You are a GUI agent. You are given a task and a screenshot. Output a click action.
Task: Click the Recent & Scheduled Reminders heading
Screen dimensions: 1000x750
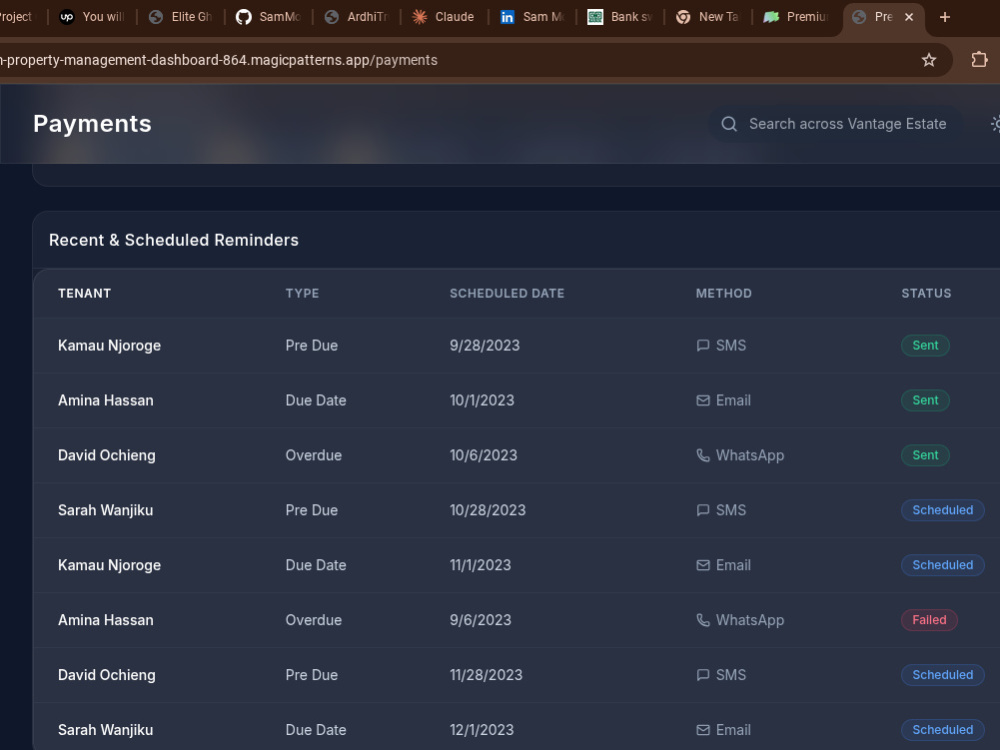(x=173, y=240)
